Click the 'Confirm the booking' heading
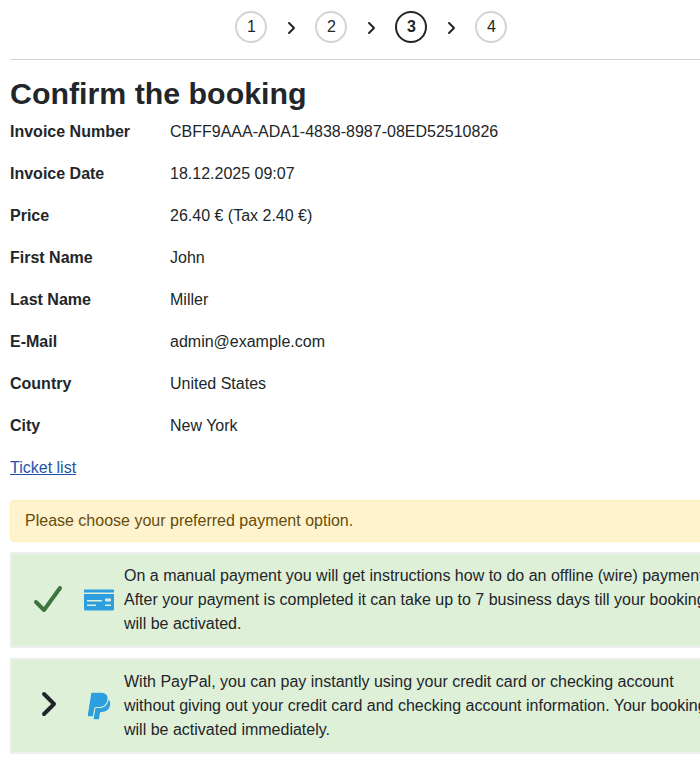Viewport: 700px width, 760px height. [158, 94]
